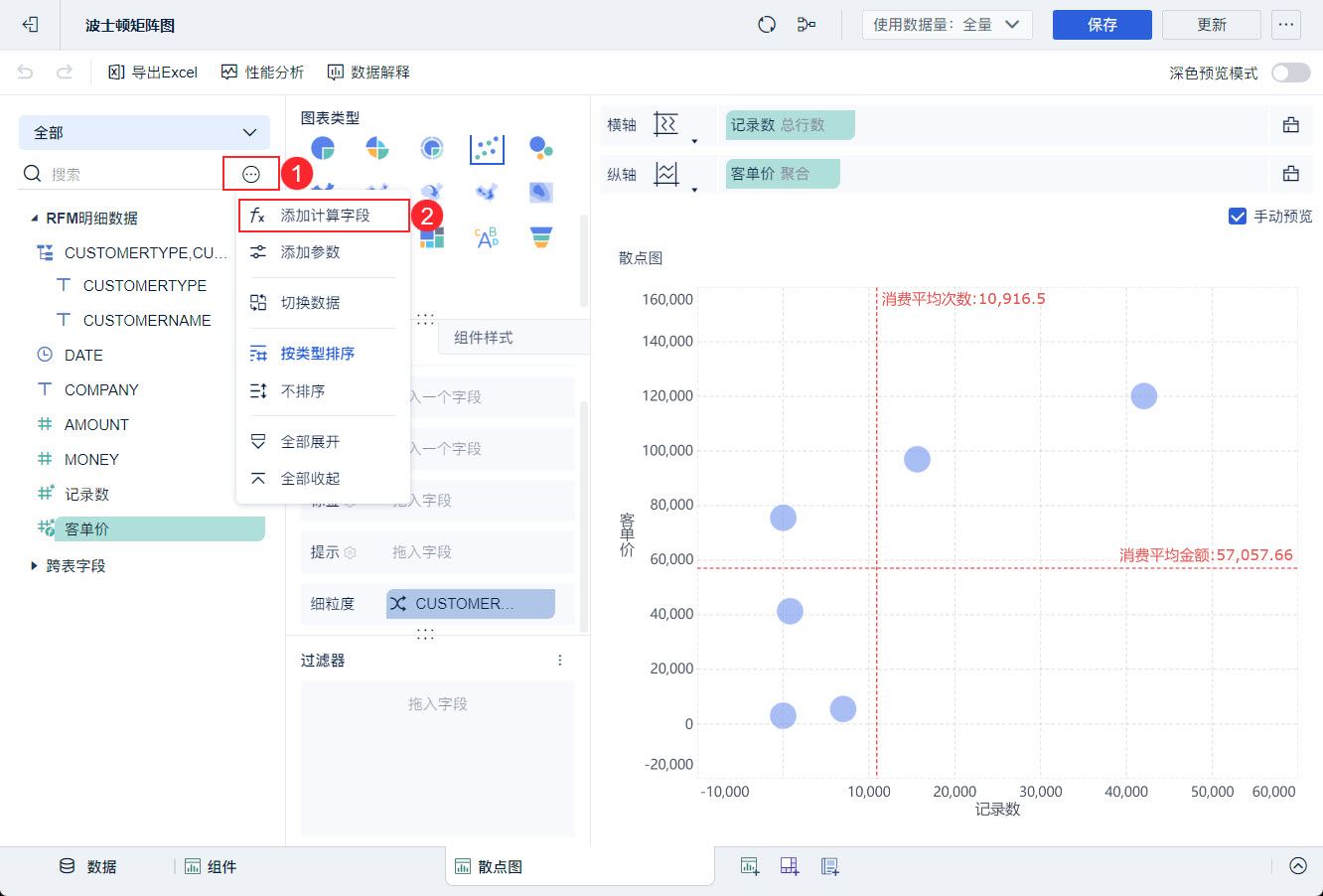Click the add component icon in bottom bar

pos(750,866)
